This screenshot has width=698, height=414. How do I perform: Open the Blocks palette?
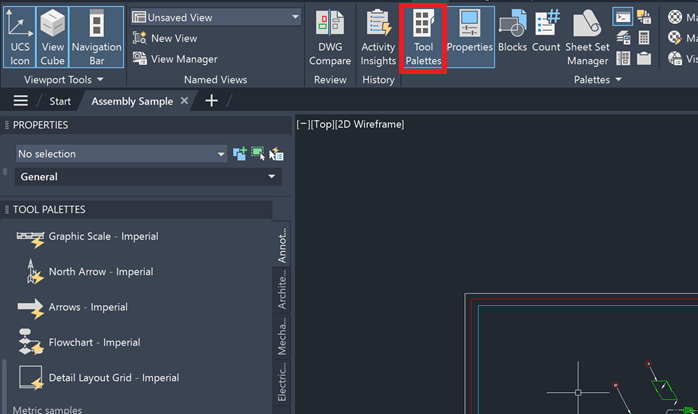tap(512, 31)
